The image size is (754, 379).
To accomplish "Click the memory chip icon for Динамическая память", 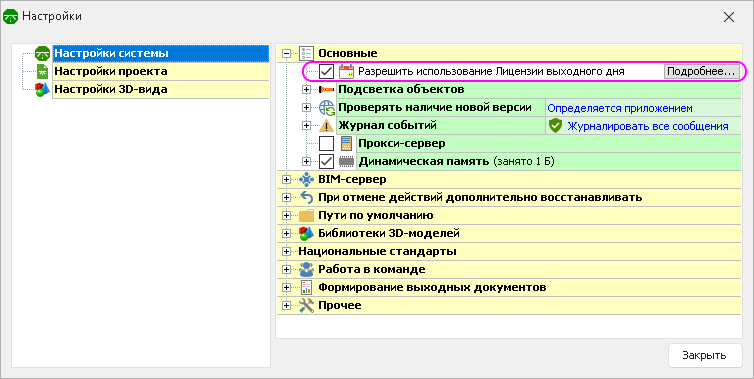I will click(x=346, y=161).
